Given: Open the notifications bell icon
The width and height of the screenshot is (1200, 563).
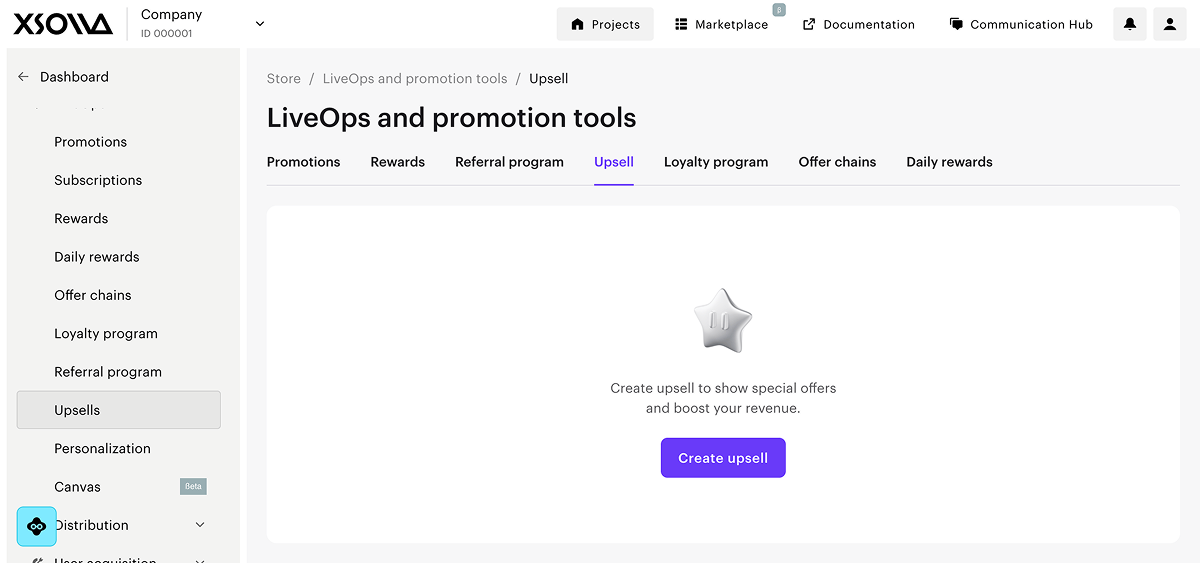Looking at the screenshot, I should point(1130,24).
